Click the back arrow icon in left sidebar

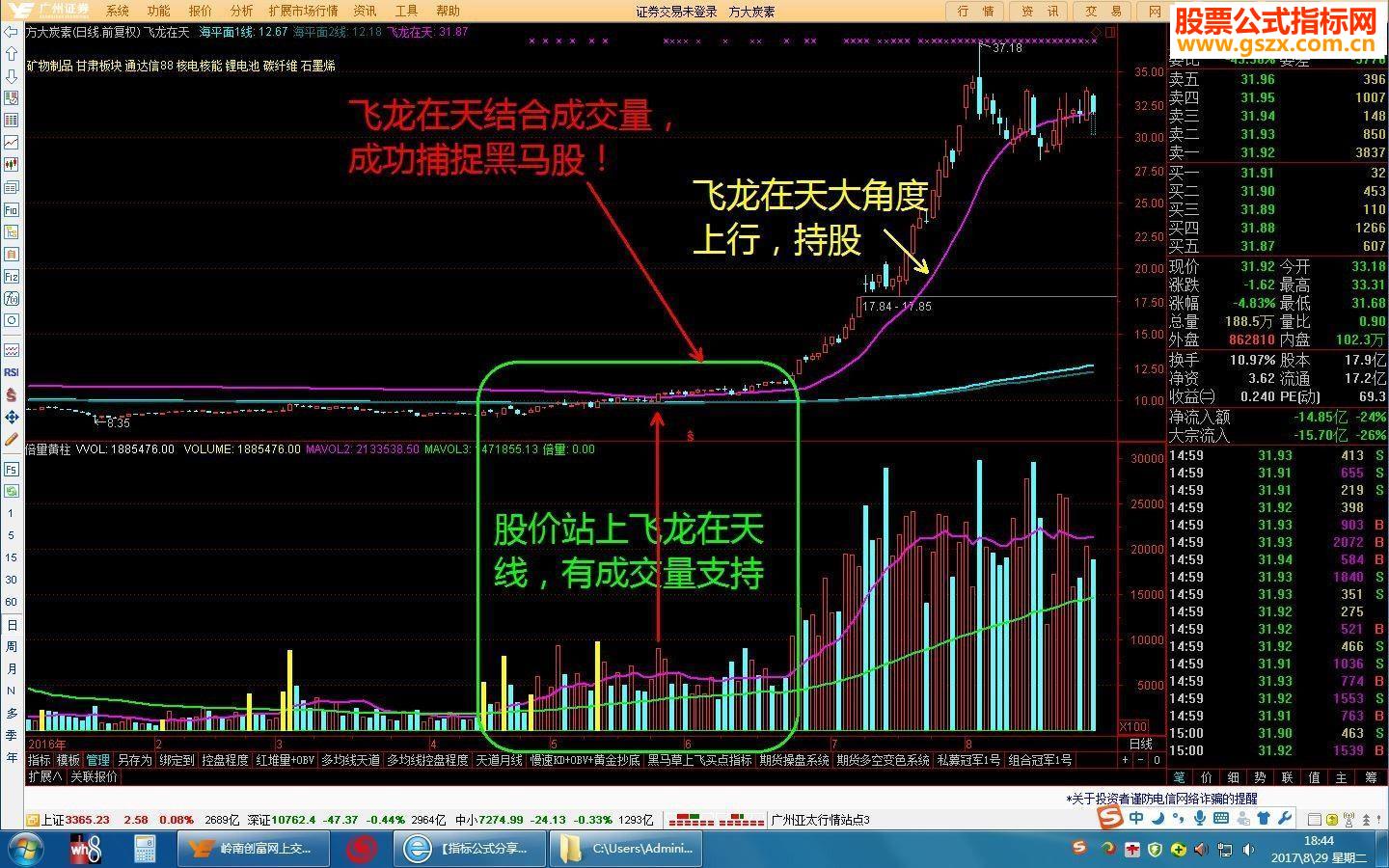[12, 32]
